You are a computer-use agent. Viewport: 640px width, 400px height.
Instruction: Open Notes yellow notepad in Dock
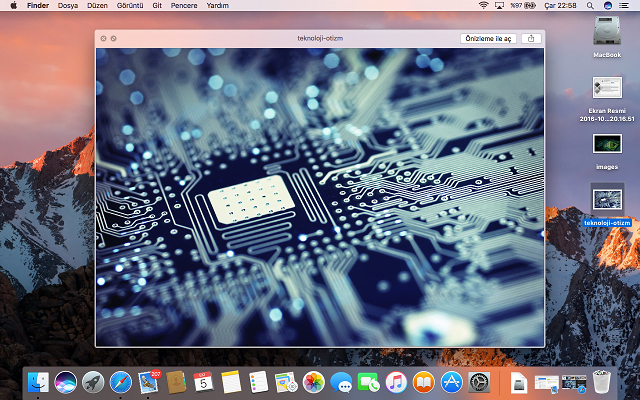231,382
